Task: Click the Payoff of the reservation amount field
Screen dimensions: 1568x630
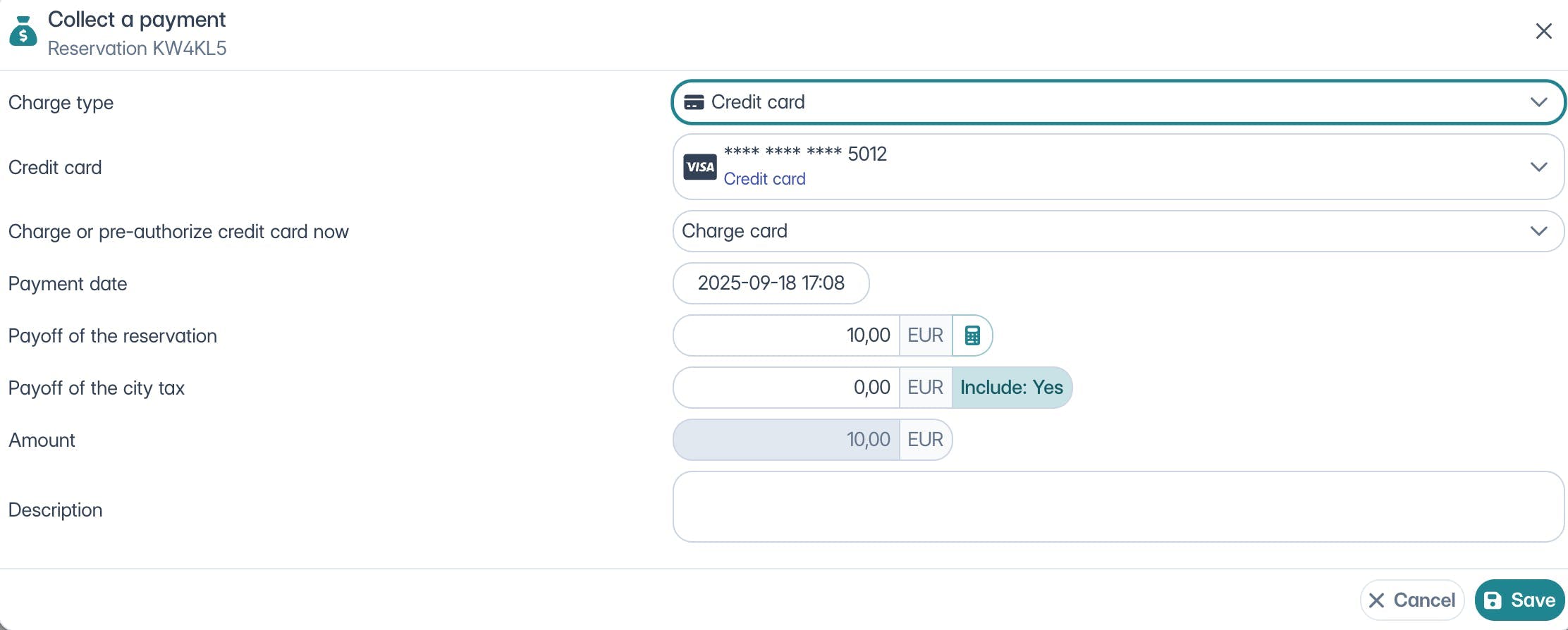Action: (786, 335)
